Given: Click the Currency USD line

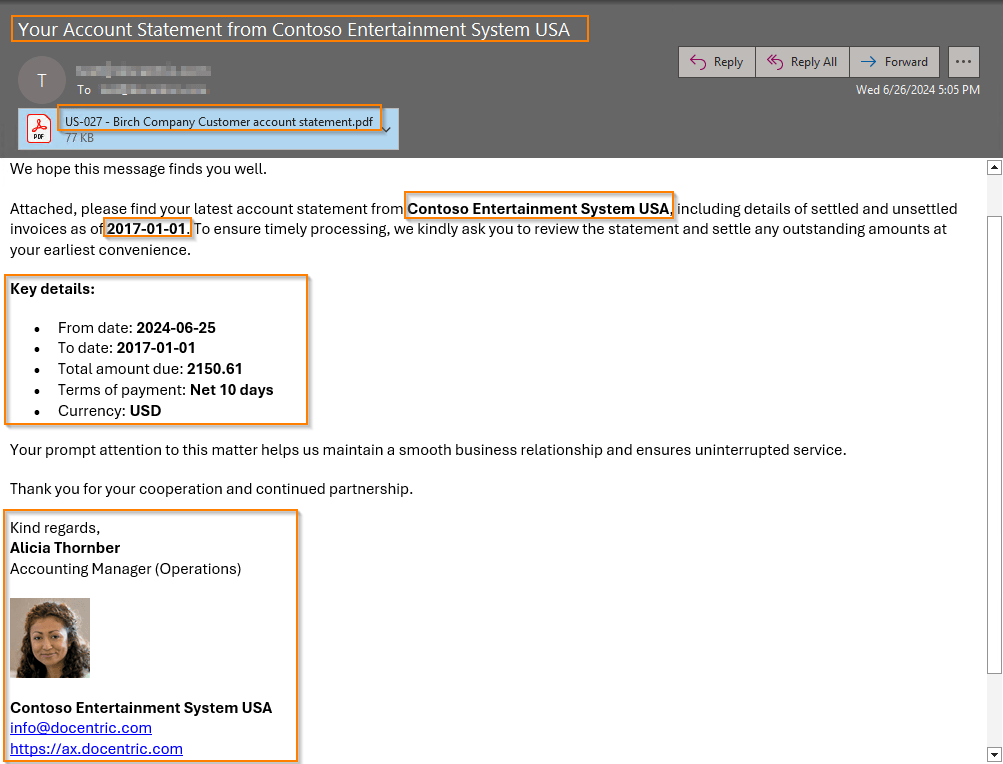Looking at the screenshot, I should (x=109, y=411).
